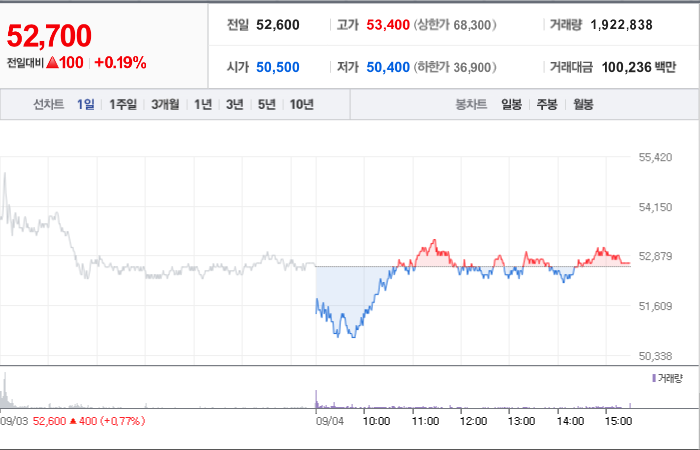Click the 고가 value 53,400
The image size is (700, 450).
(388, 25)
